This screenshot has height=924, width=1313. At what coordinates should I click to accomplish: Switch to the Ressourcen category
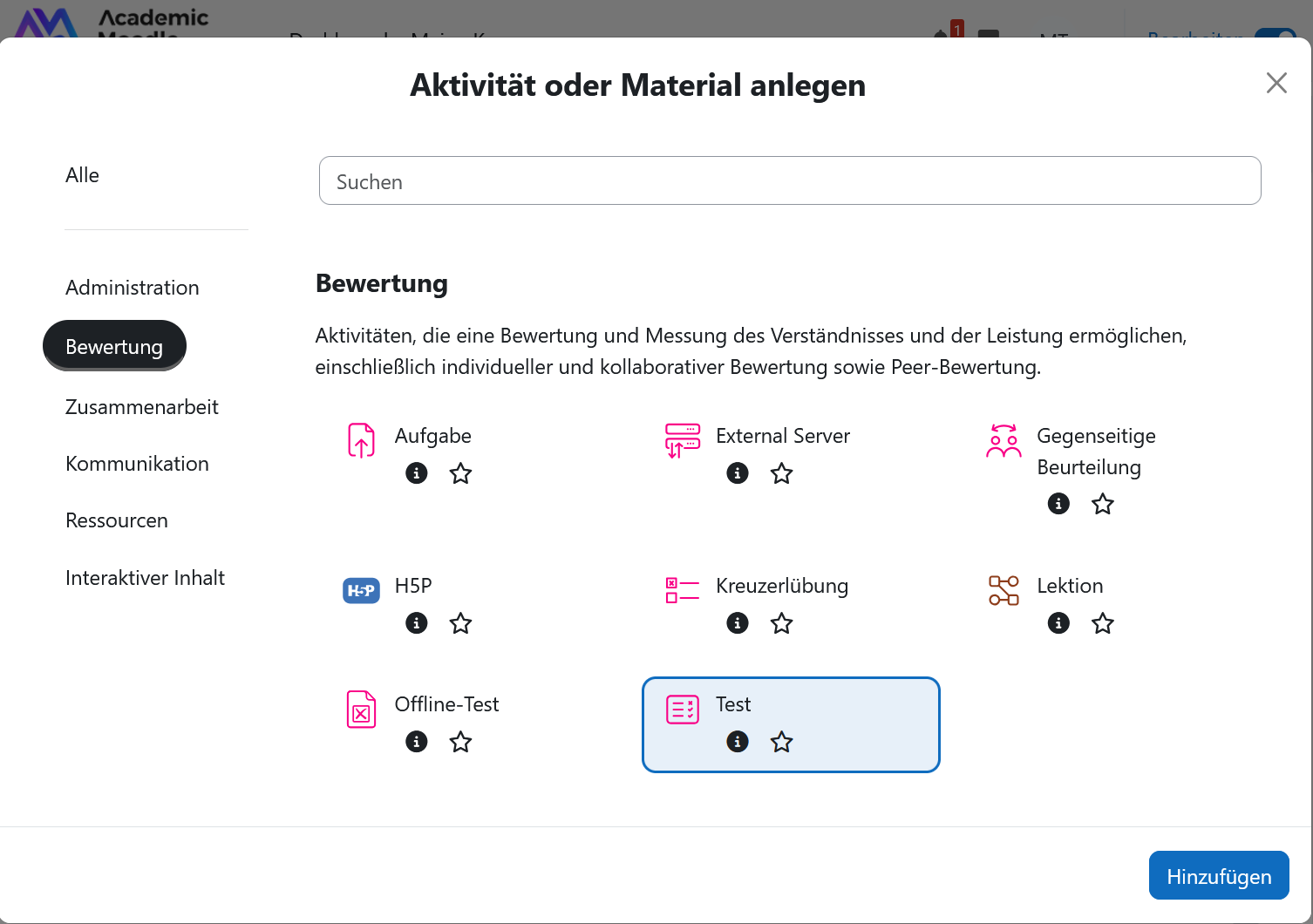coord(116,520)
